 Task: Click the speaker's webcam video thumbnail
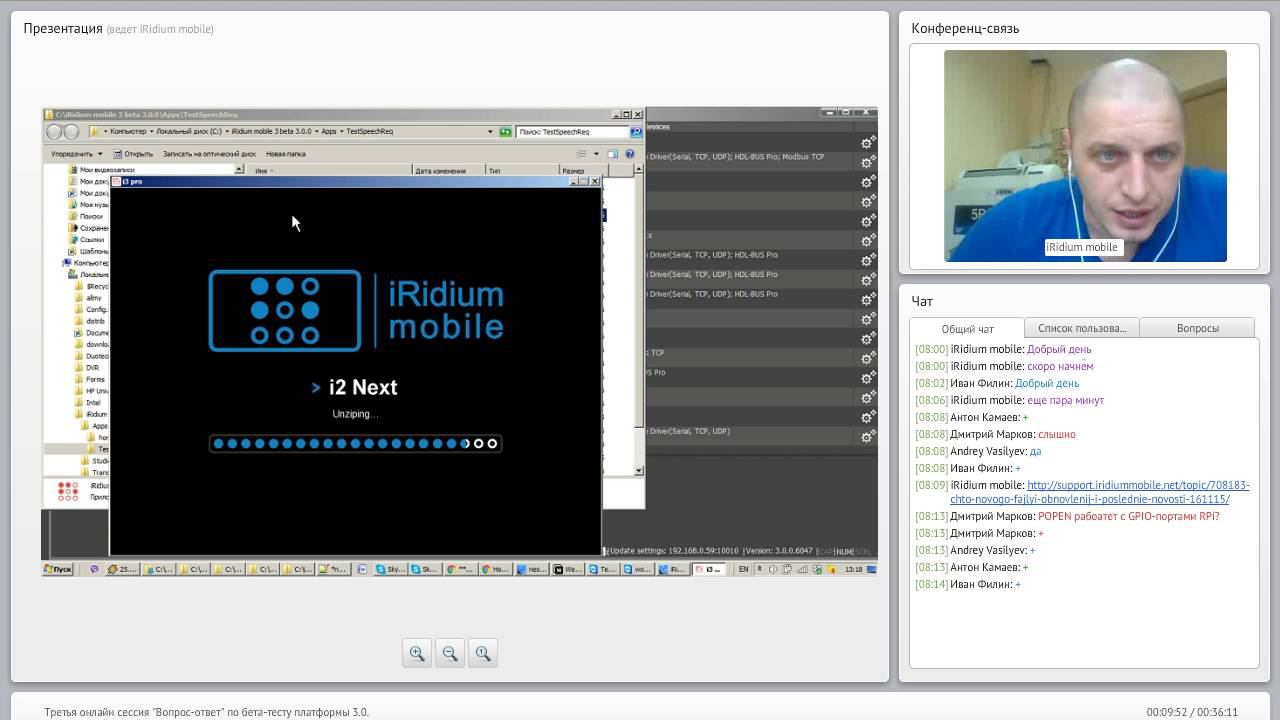tap(1085, 156)
